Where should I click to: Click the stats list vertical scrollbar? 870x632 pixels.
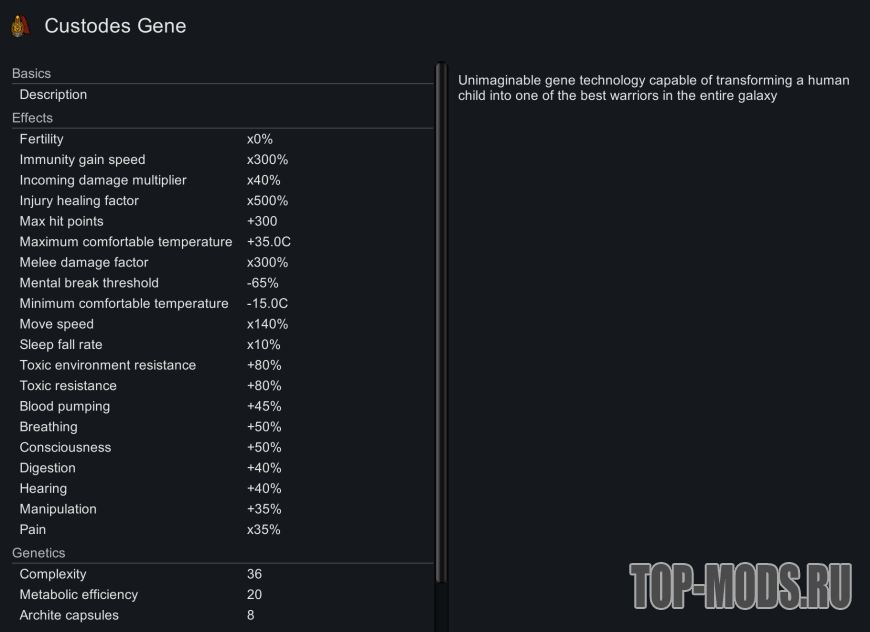pyautogui.click(x=440, y=320)
